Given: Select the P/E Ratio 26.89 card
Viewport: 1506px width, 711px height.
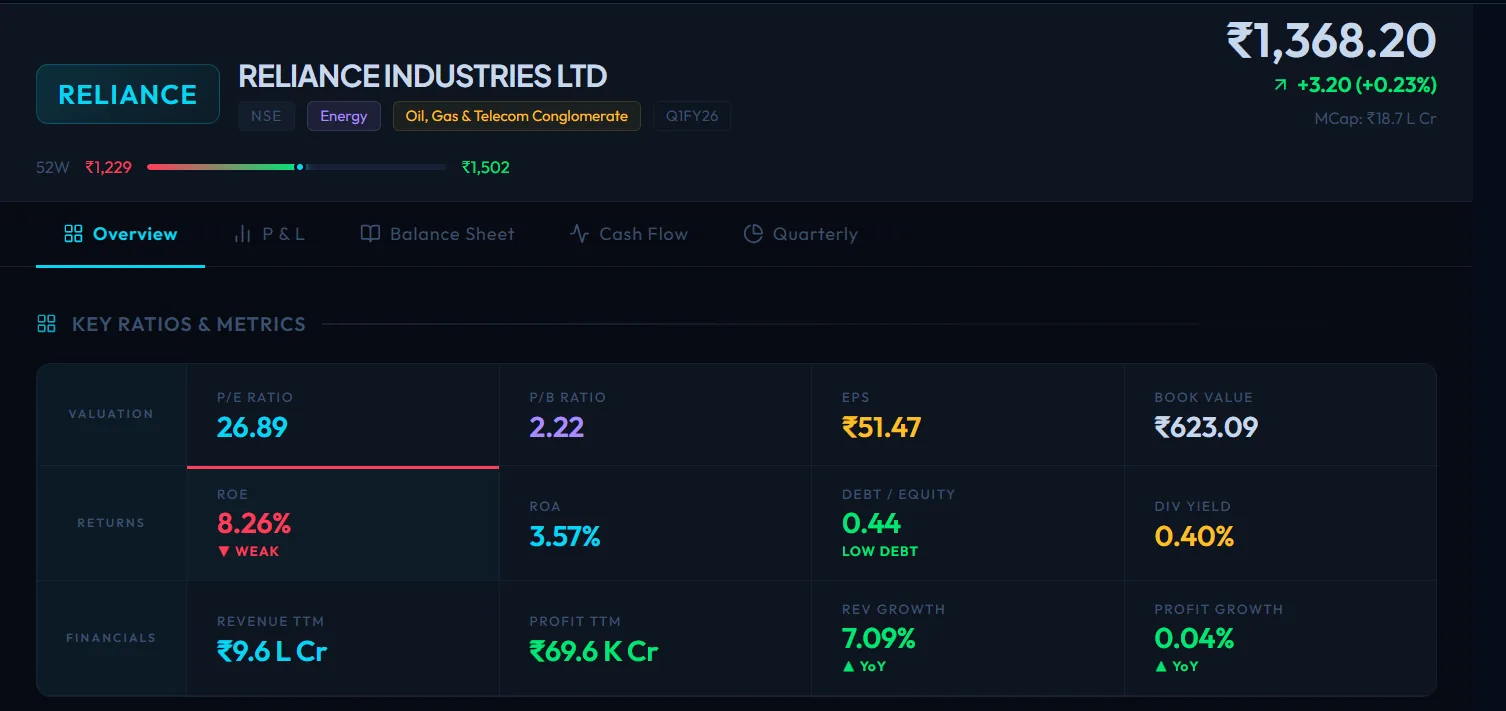Looking at the screenshot, I should pos(343,415).
